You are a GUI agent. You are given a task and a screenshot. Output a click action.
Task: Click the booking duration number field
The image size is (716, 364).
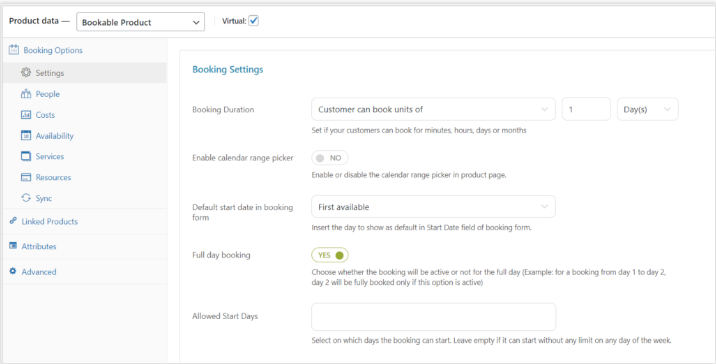[x=586, y=109]
